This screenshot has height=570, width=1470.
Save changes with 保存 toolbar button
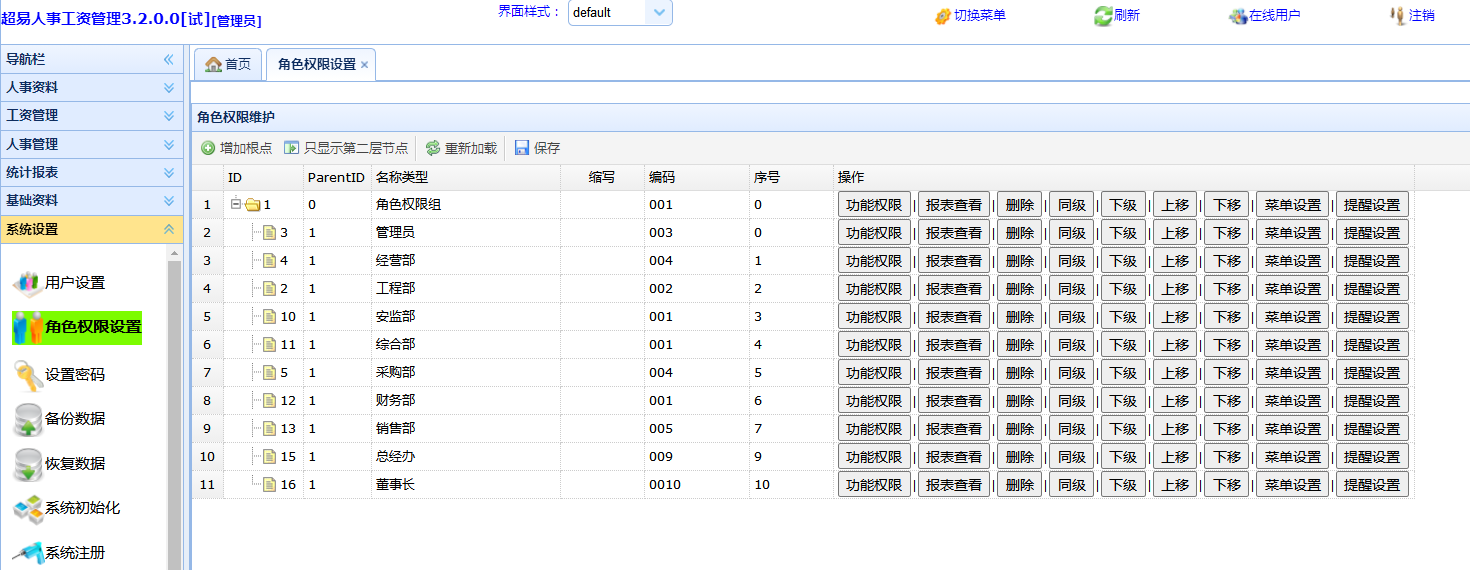click(x=537, y=148)
